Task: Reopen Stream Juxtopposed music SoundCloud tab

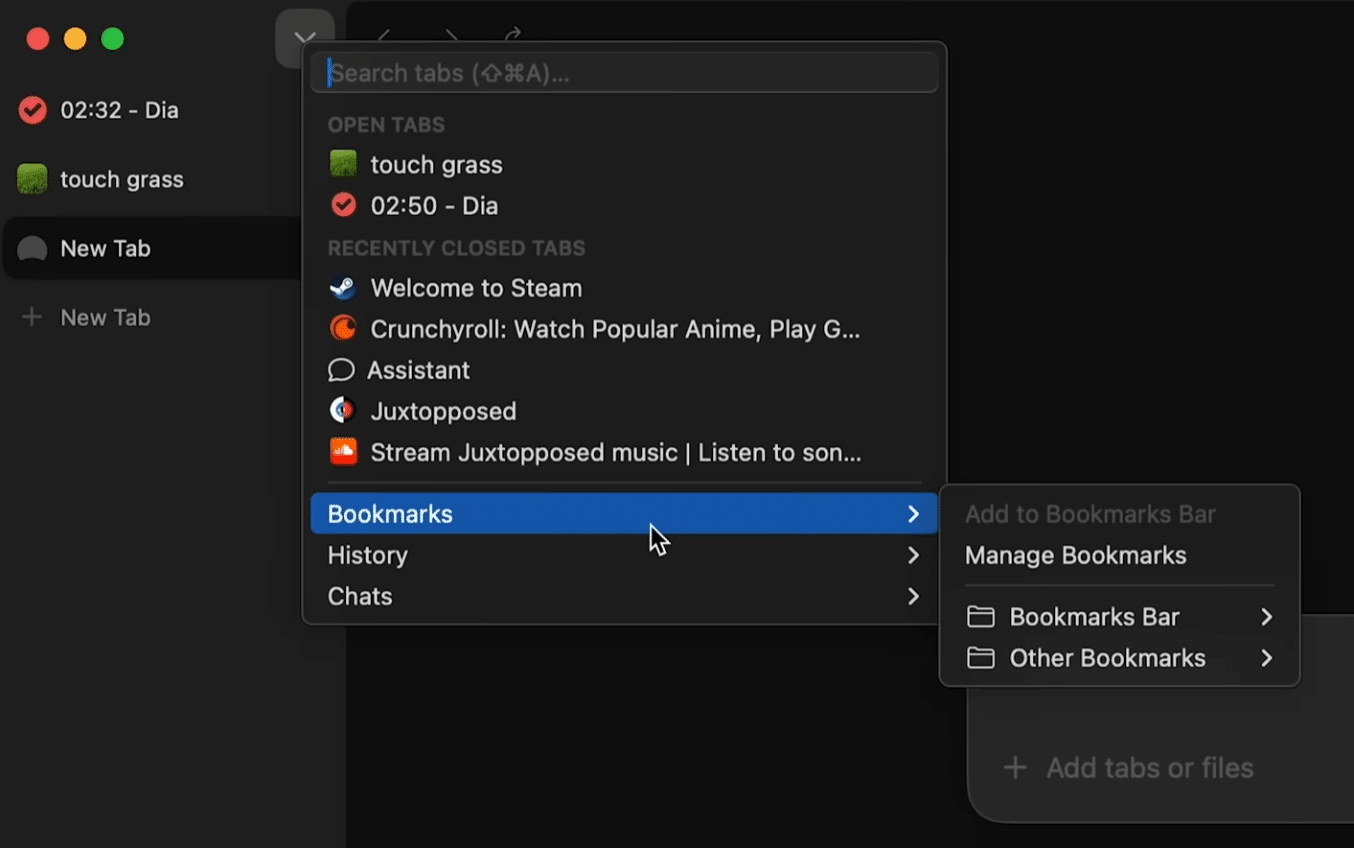Action: click(x=624, y=452)
